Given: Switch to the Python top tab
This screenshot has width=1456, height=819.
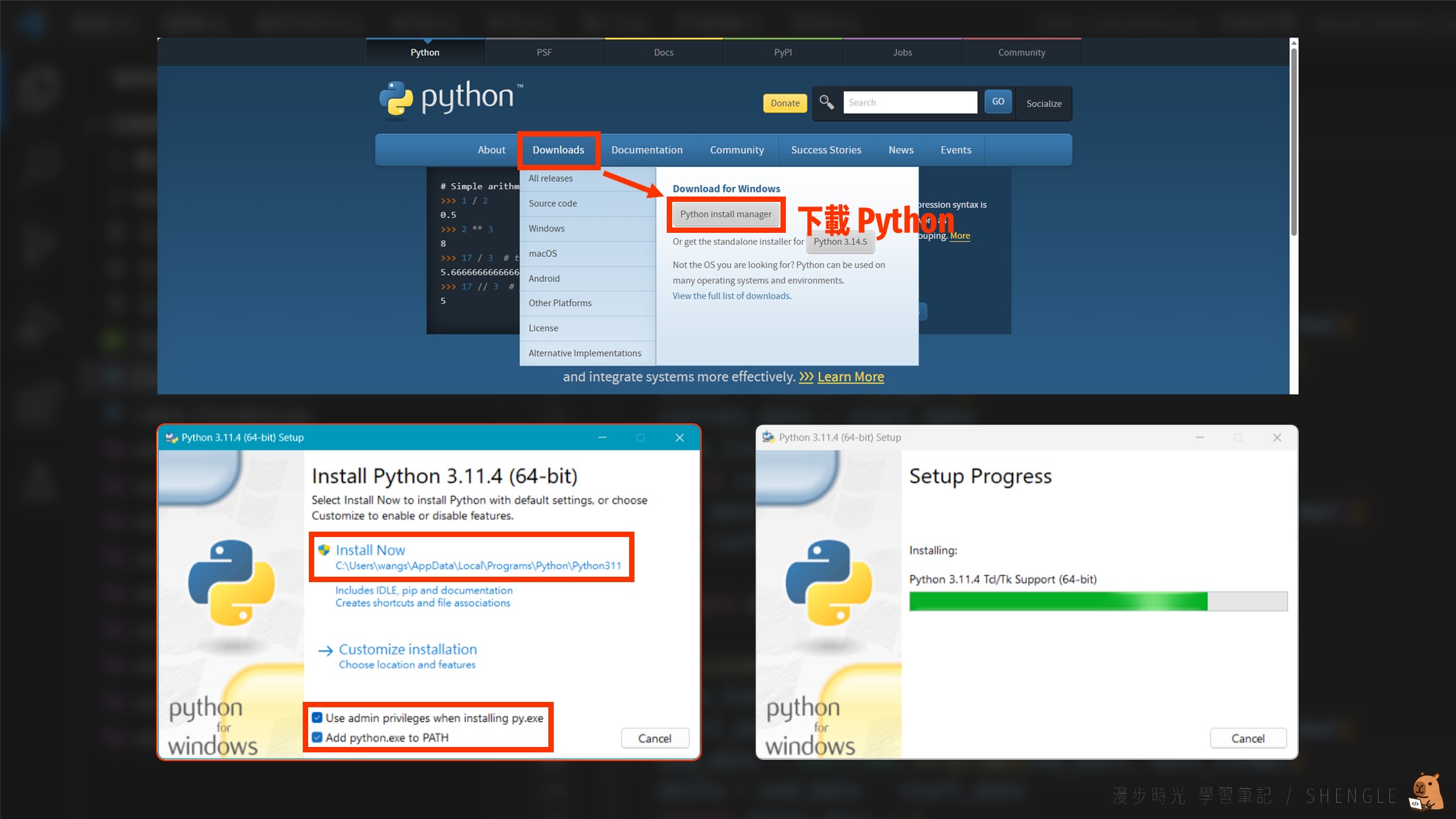Looking at the screenshot, I should tap(425, 52).
